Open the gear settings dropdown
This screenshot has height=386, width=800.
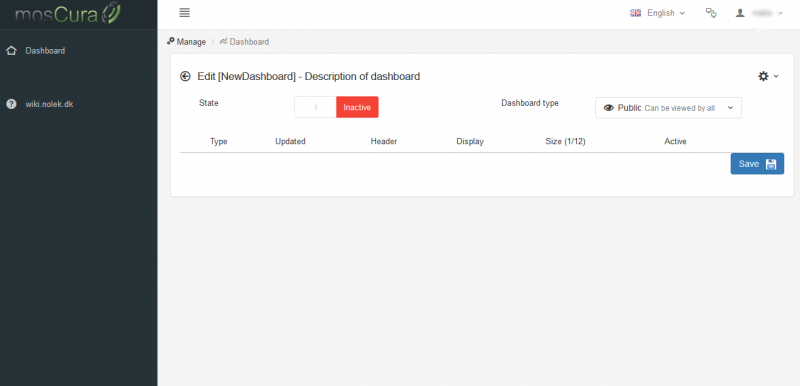point(768,76)
